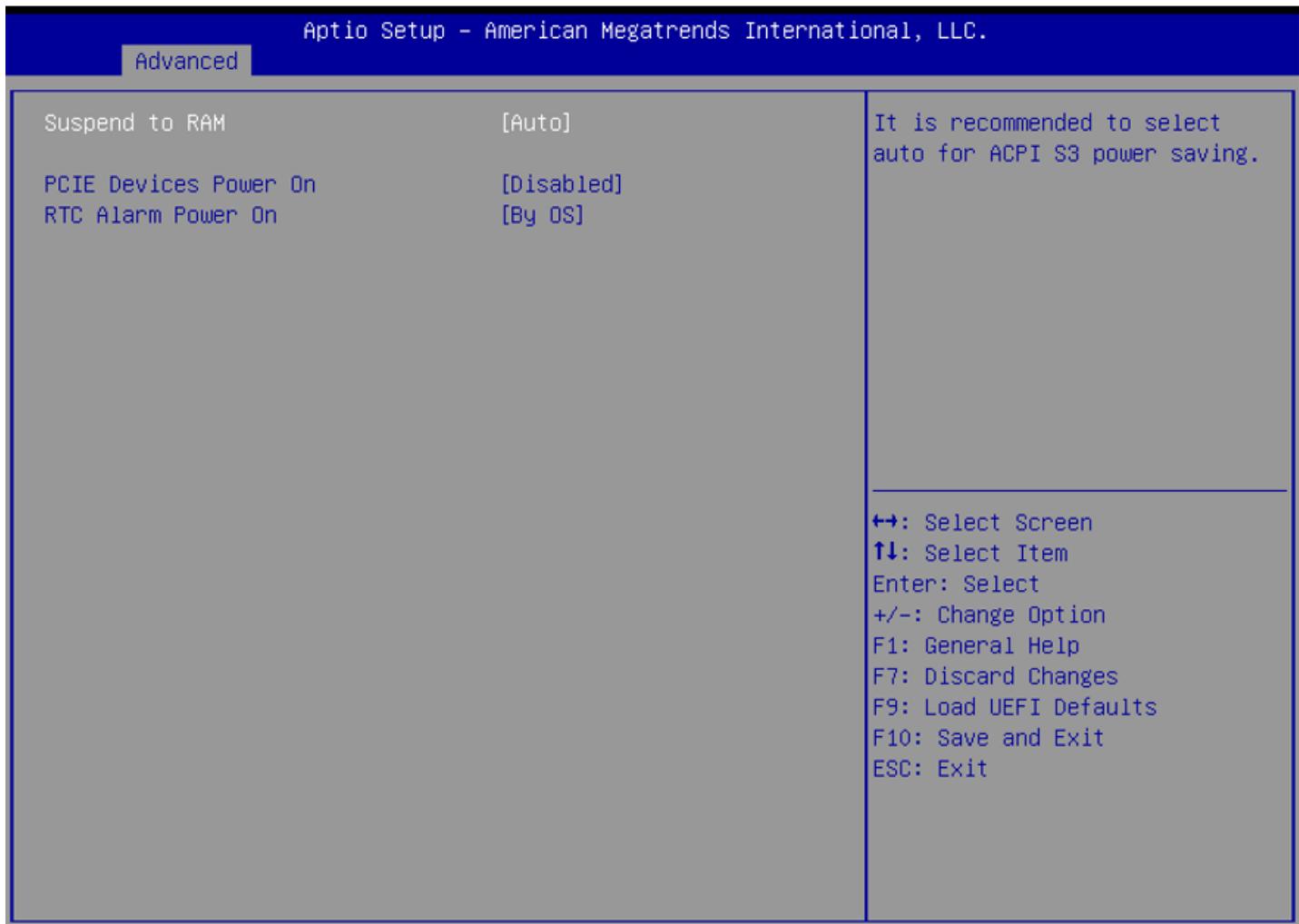Click the F9: Load UEFI Defaults entry
1299x924 pixels.
[x=1015, y=707]
